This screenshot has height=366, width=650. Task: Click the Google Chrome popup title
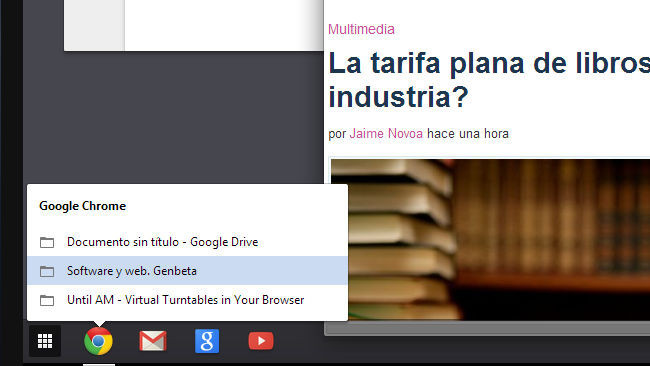[82, 206]
